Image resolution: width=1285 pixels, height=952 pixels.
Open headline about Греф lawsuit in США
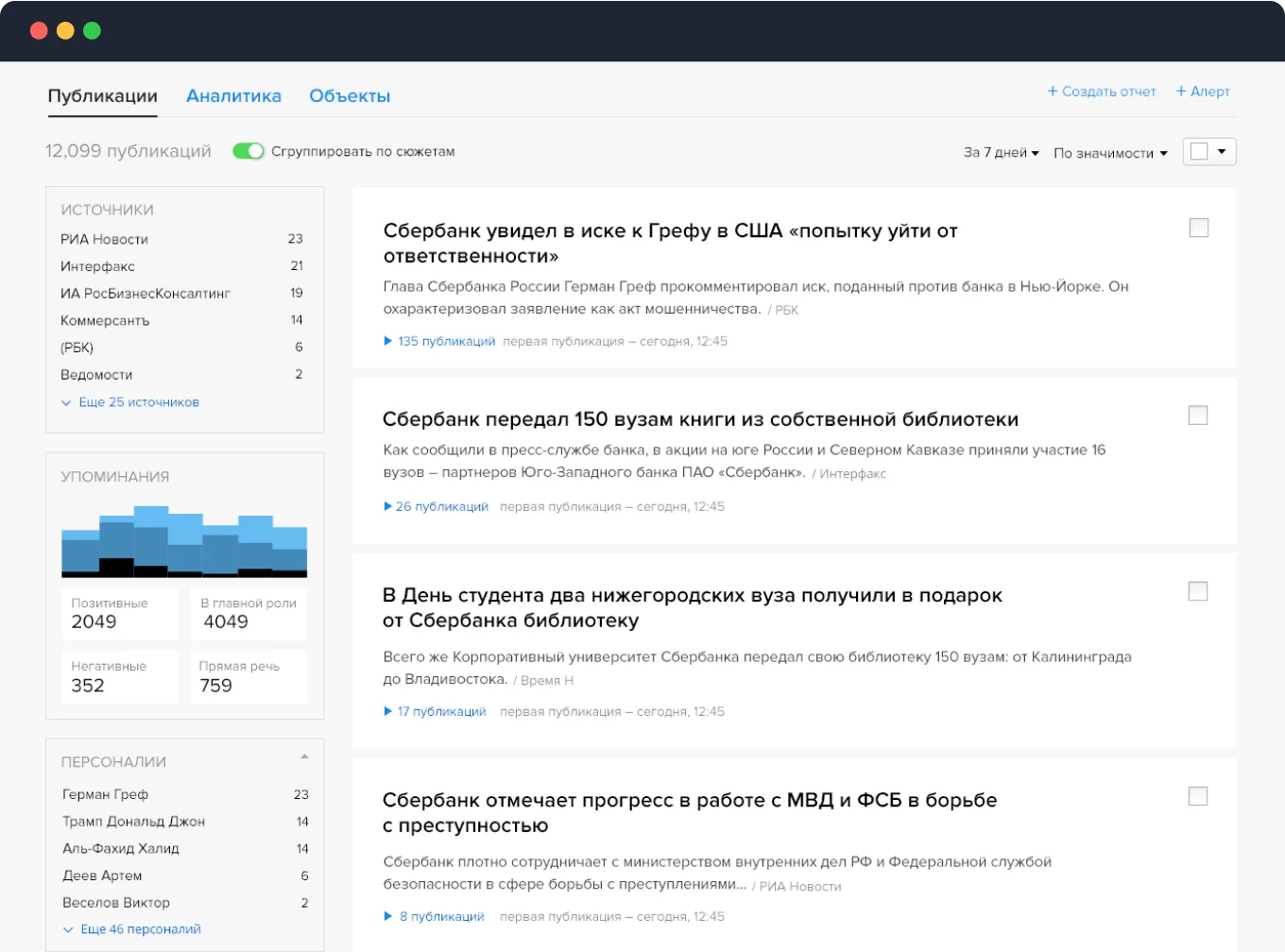tap(670, 243)
